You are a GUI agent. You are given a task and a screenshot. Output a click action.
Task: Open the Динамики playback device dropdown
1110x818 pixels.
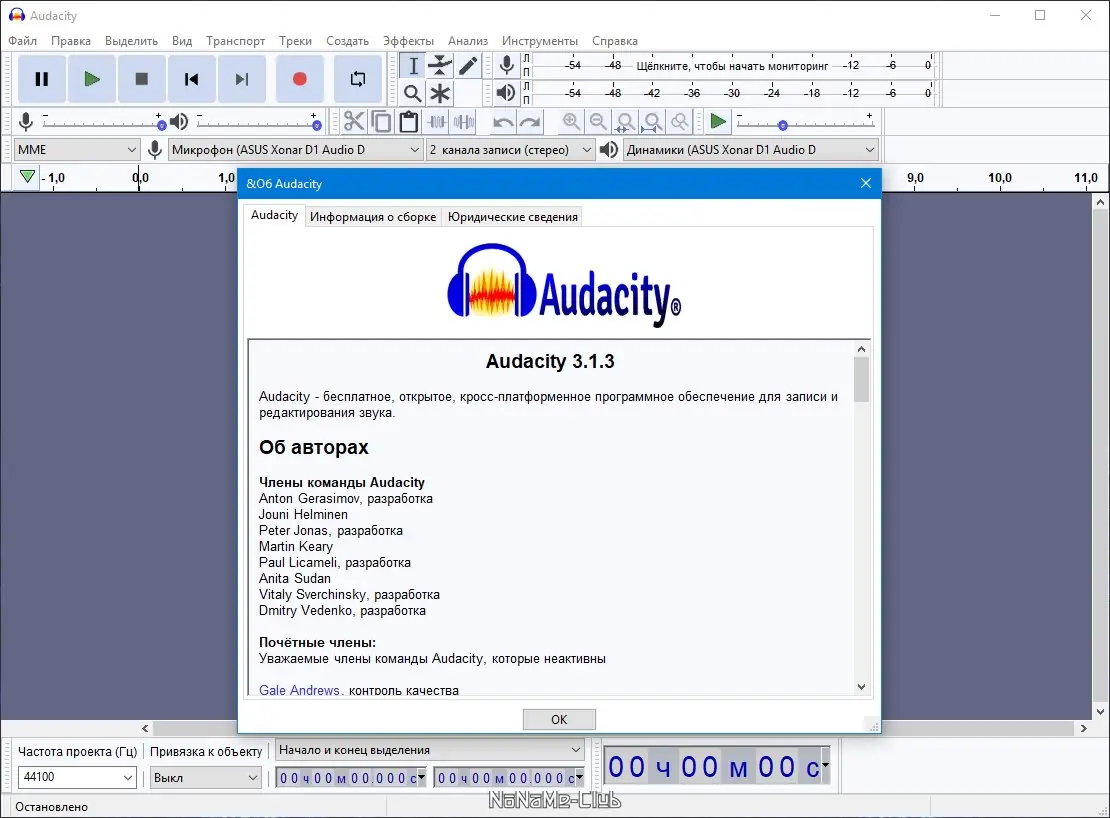pyautogui.click(x=750, y=149)
